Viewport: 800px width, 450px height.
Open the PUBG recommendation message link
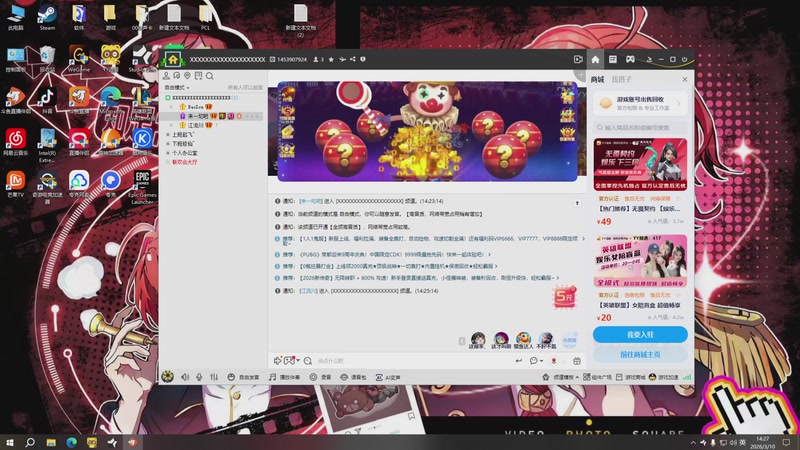coord(391,254)
